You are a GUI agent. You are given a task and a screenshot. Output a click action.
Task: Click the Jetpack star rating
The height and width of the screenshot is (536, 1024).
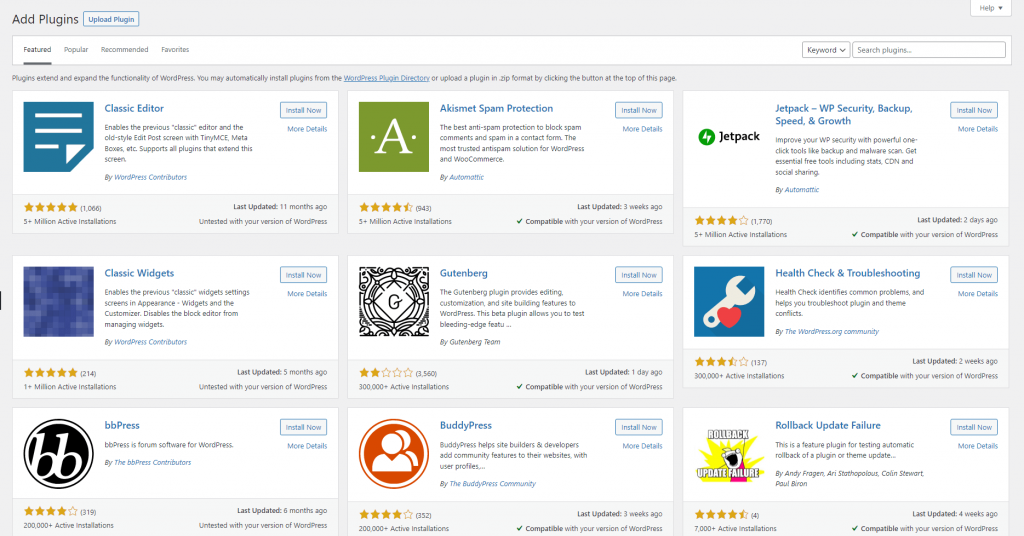pos(722,221)
